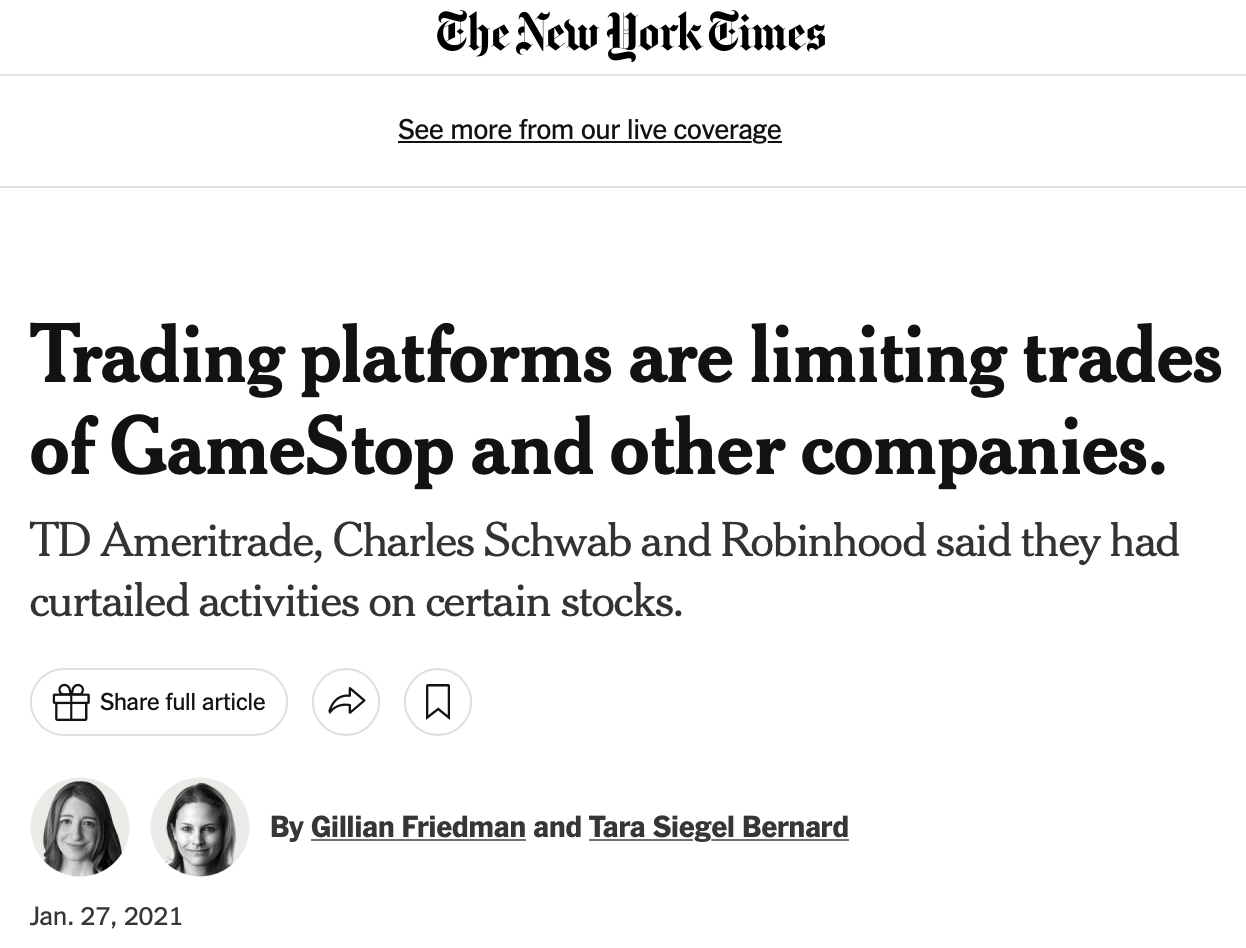Click "companies." at the headline's end
Screen dimensions: 1246x948
coord(985,450)
